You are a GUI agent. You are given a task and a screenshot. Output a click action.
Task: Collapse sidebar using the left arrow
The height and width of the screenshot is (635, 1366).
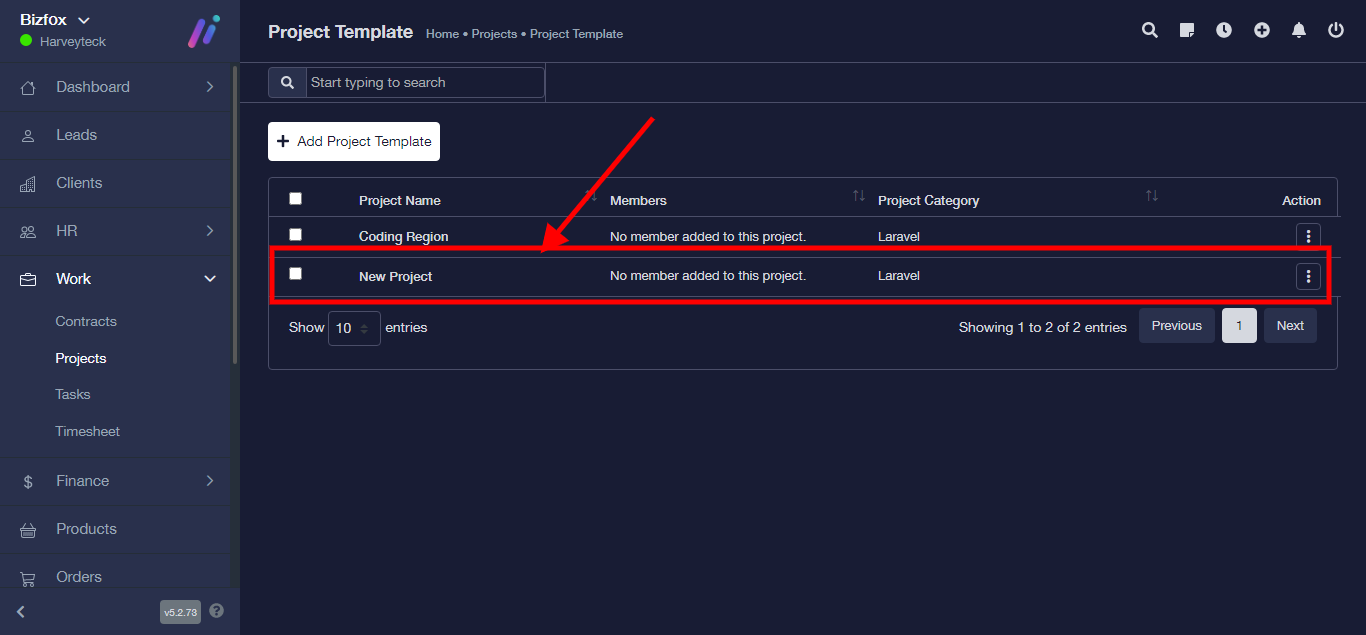(21, 611)
